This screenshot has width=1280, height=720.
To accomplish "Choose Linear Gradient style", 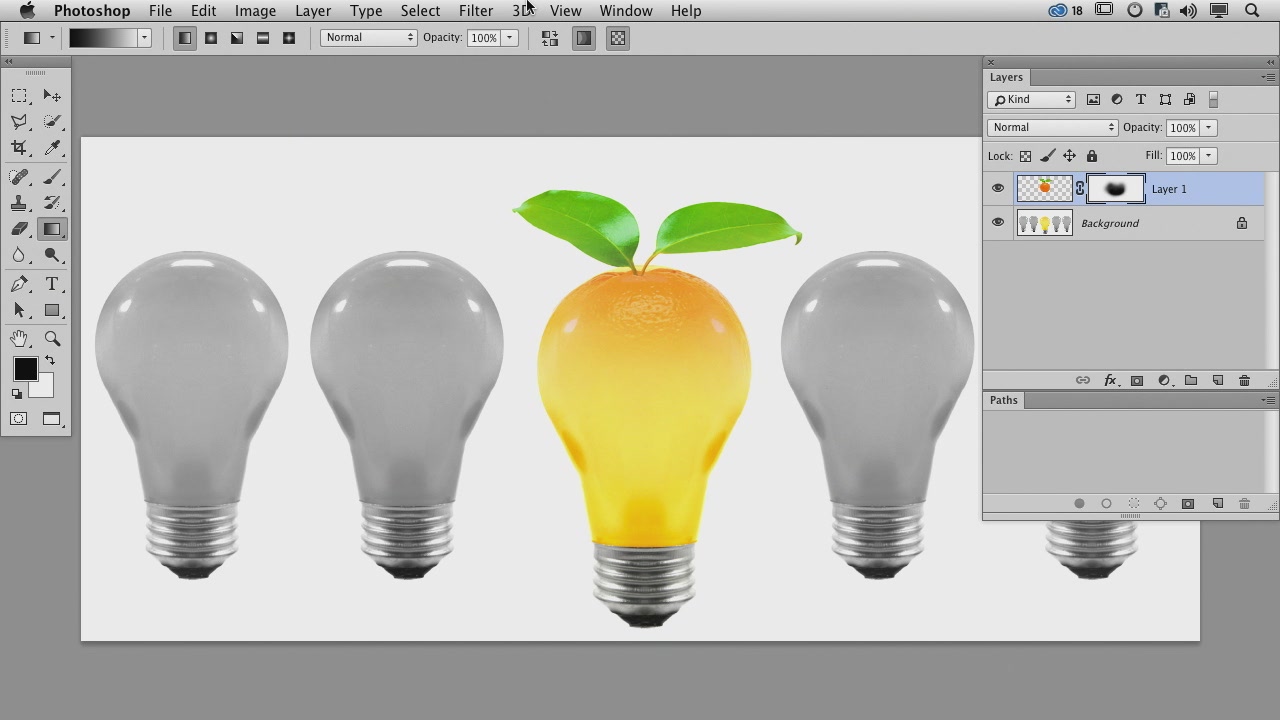I will point(185,38).
